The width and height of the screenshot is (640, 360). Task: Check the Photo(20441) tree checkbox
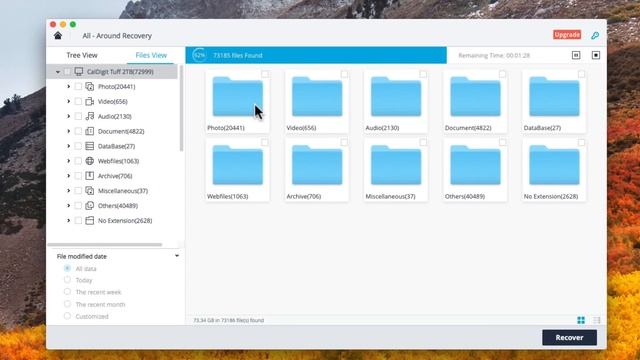tap(78, 87)
